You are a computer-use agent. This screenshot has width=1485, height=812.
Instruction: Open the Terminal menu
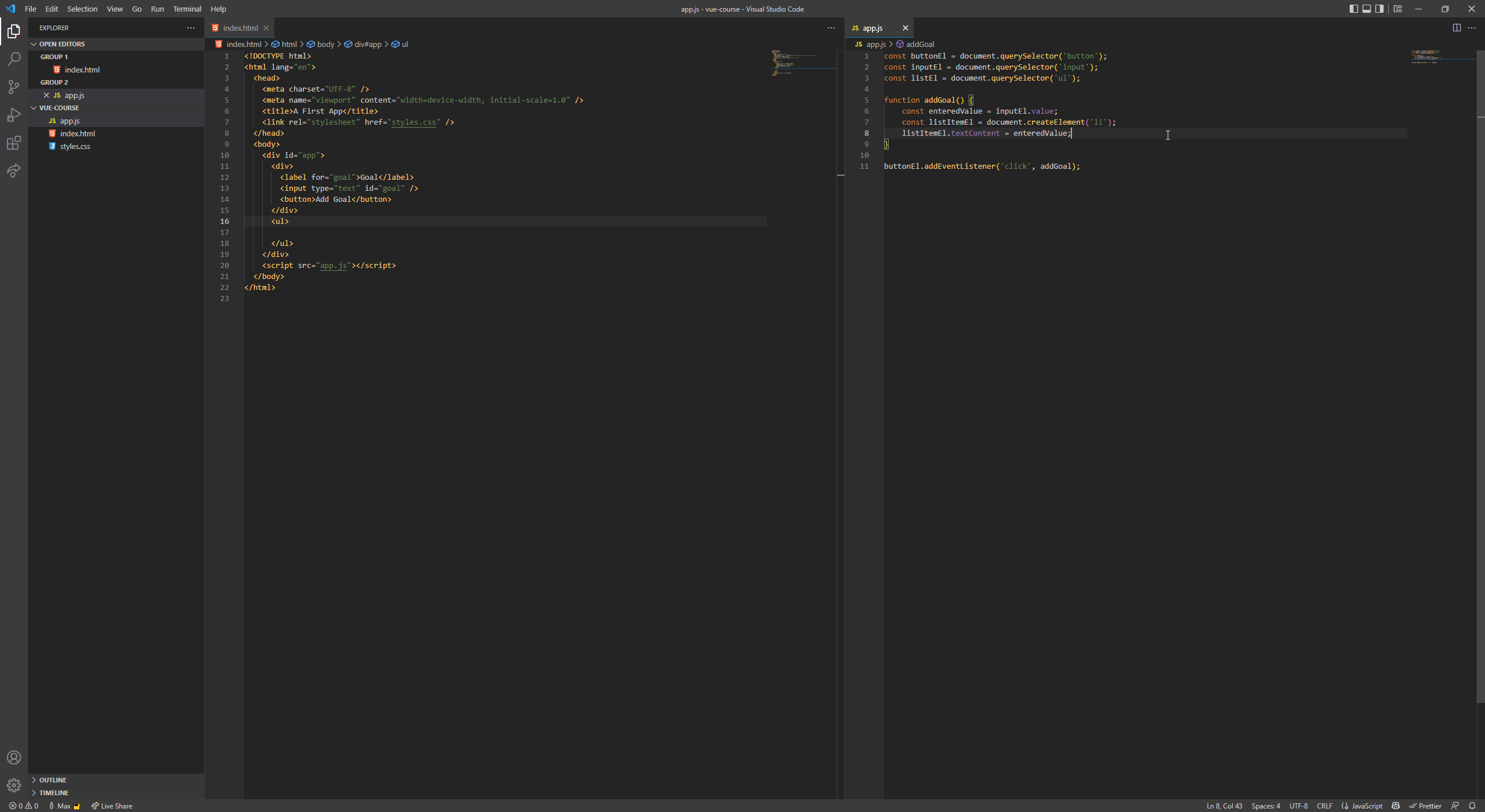(x=187, y=9)
